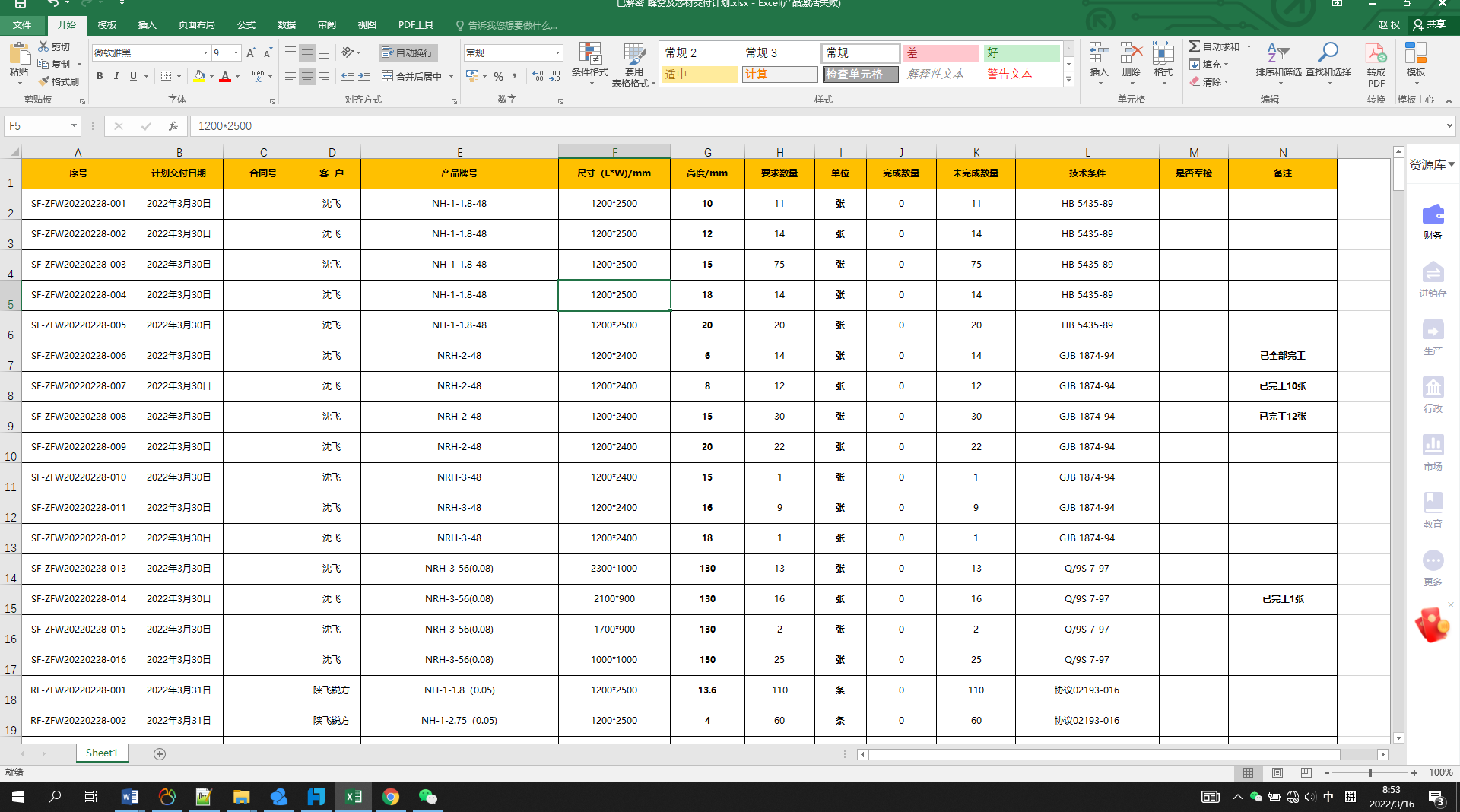
Task: Click Clear (清除) button
Action: (1209, 81)
